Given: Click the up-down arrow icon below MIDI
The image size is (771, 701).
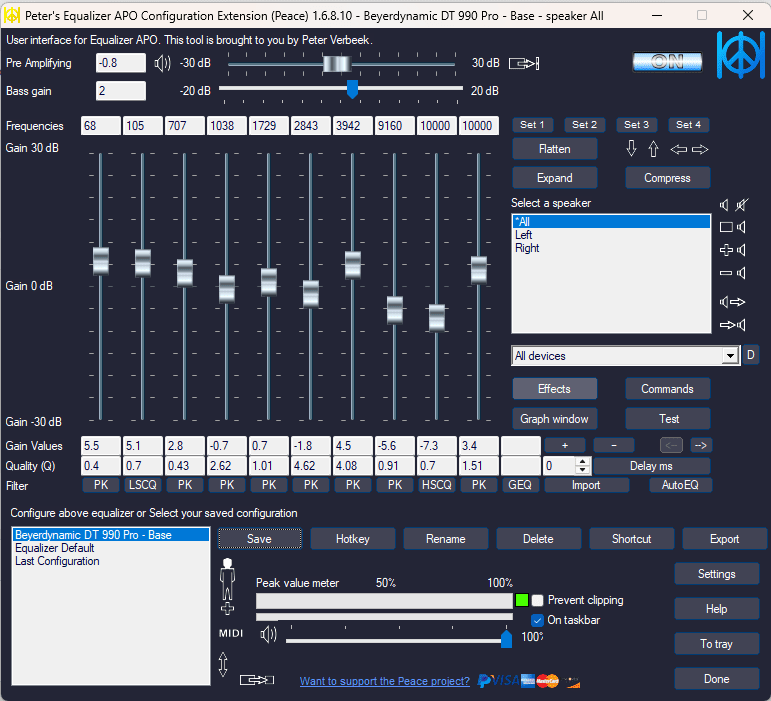Looking at the screenshot, I should [223, 664].
